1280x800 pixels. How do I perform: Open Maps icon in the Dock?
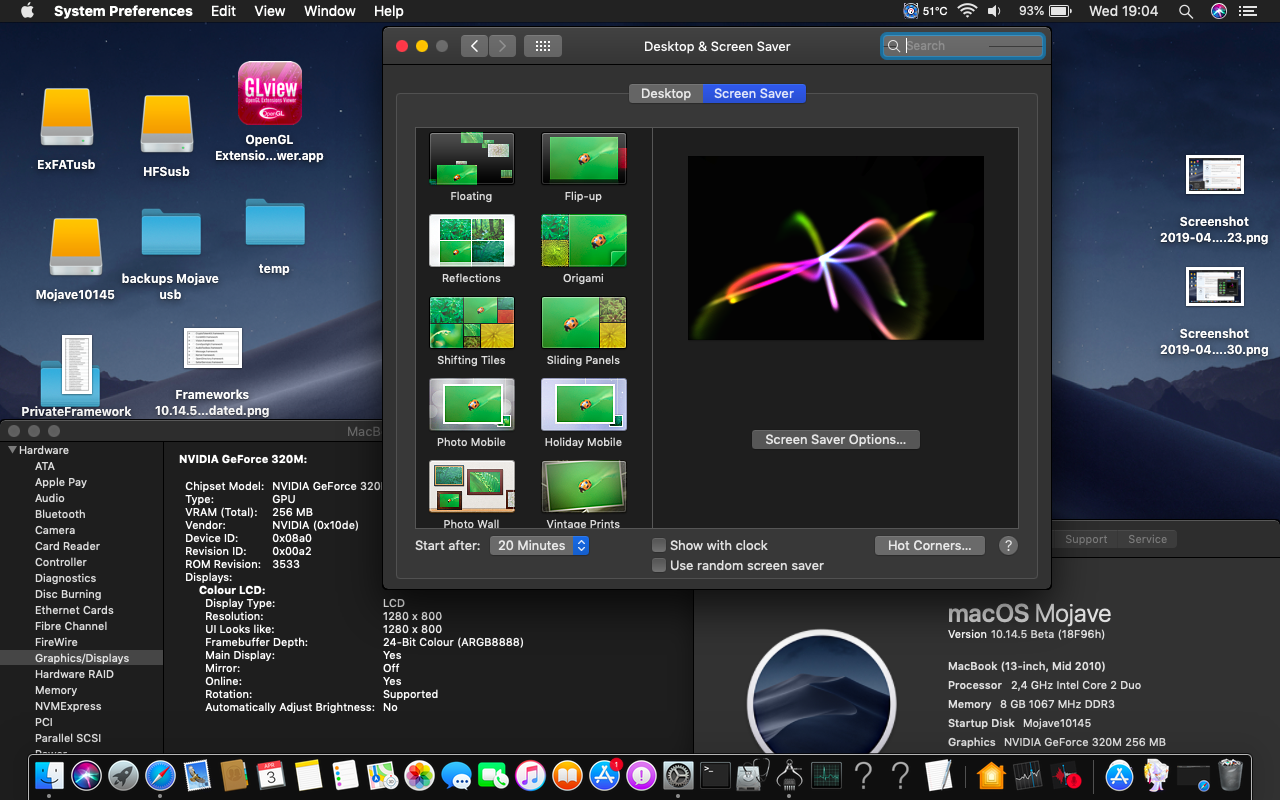pos(382,775)
